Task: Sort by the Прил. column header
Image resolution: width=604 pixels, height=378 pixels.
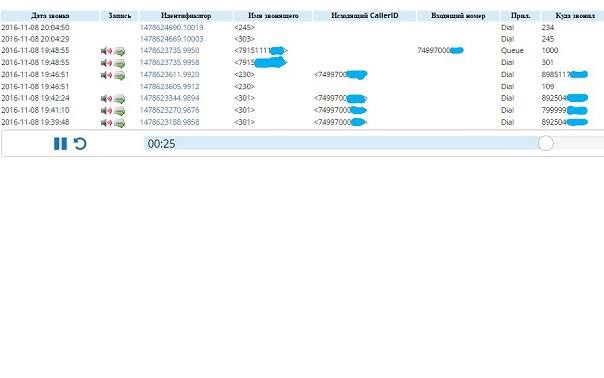Action: pyautogui.click(x=520, y=16)
